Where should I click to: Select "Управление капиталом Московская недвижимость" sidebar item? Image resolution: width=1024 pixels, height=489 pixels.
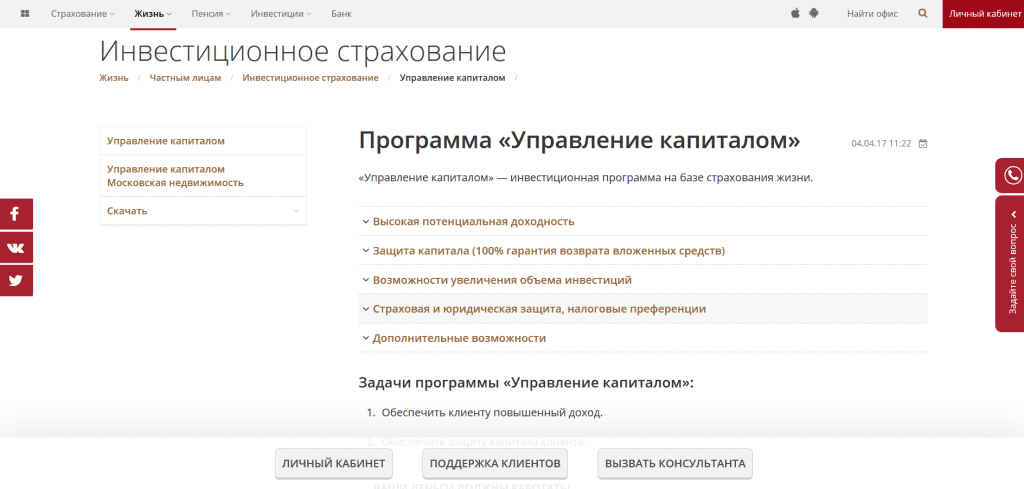pos(175,176)
